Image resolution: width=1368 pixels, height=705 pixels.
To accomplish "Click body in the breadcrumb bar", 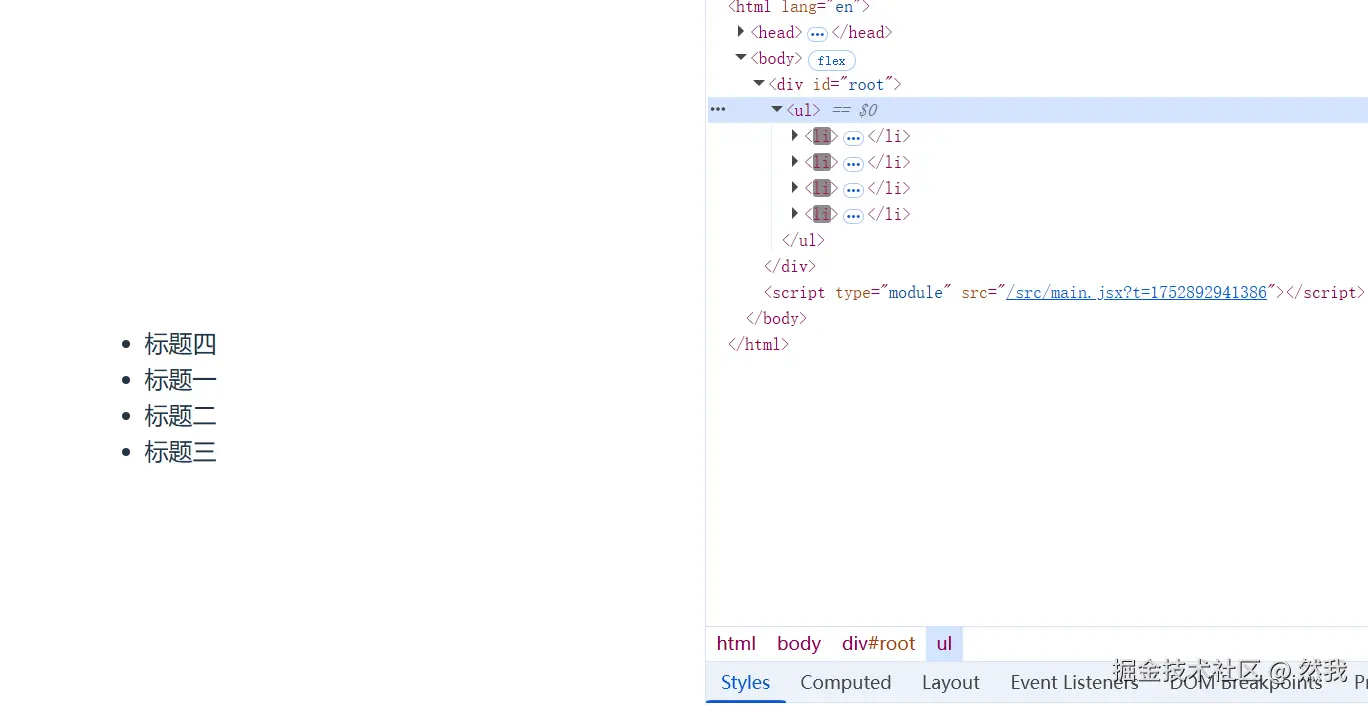I will point(799,644).
